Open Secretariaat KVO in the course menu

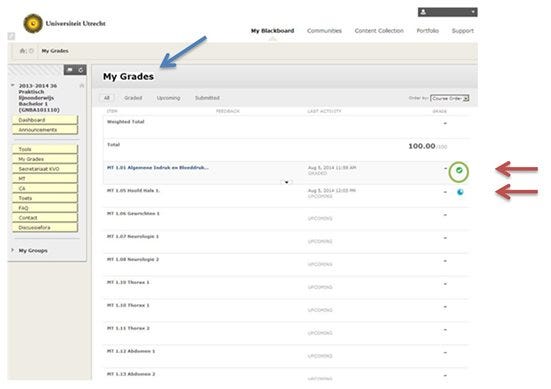45,169
